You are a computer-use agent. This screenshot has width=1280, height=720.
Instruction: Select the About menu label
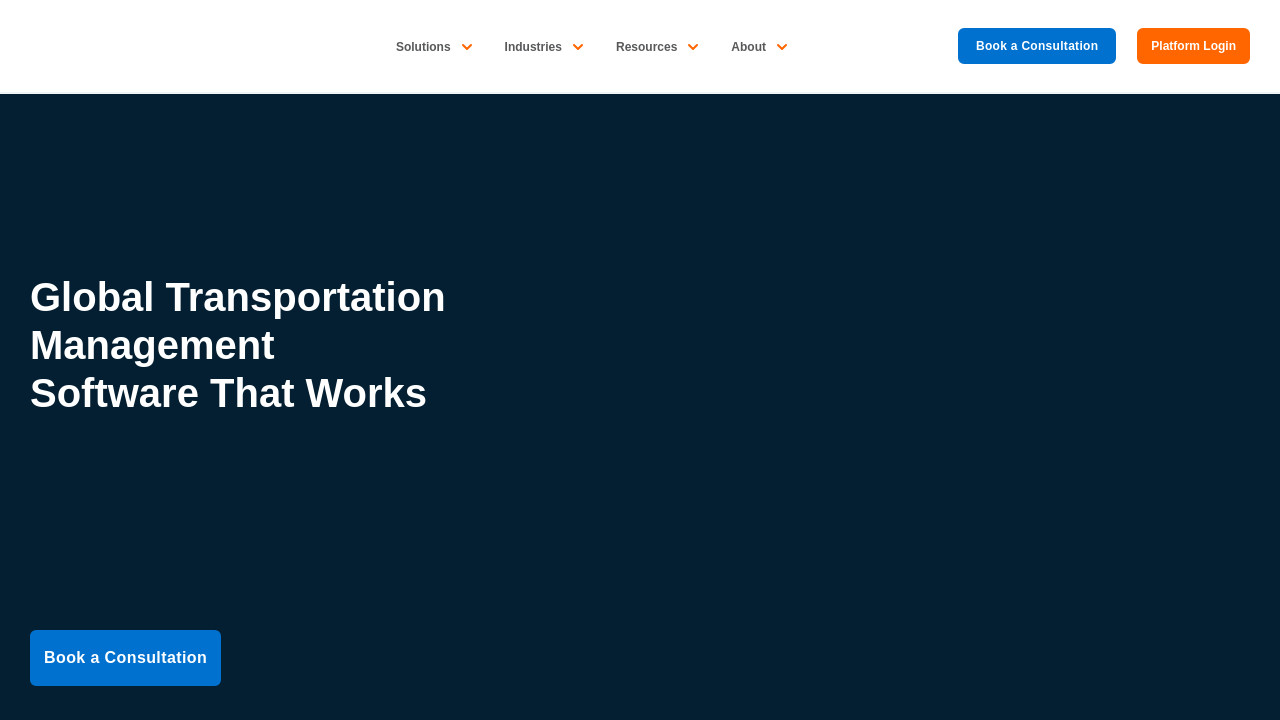(748, 47)
